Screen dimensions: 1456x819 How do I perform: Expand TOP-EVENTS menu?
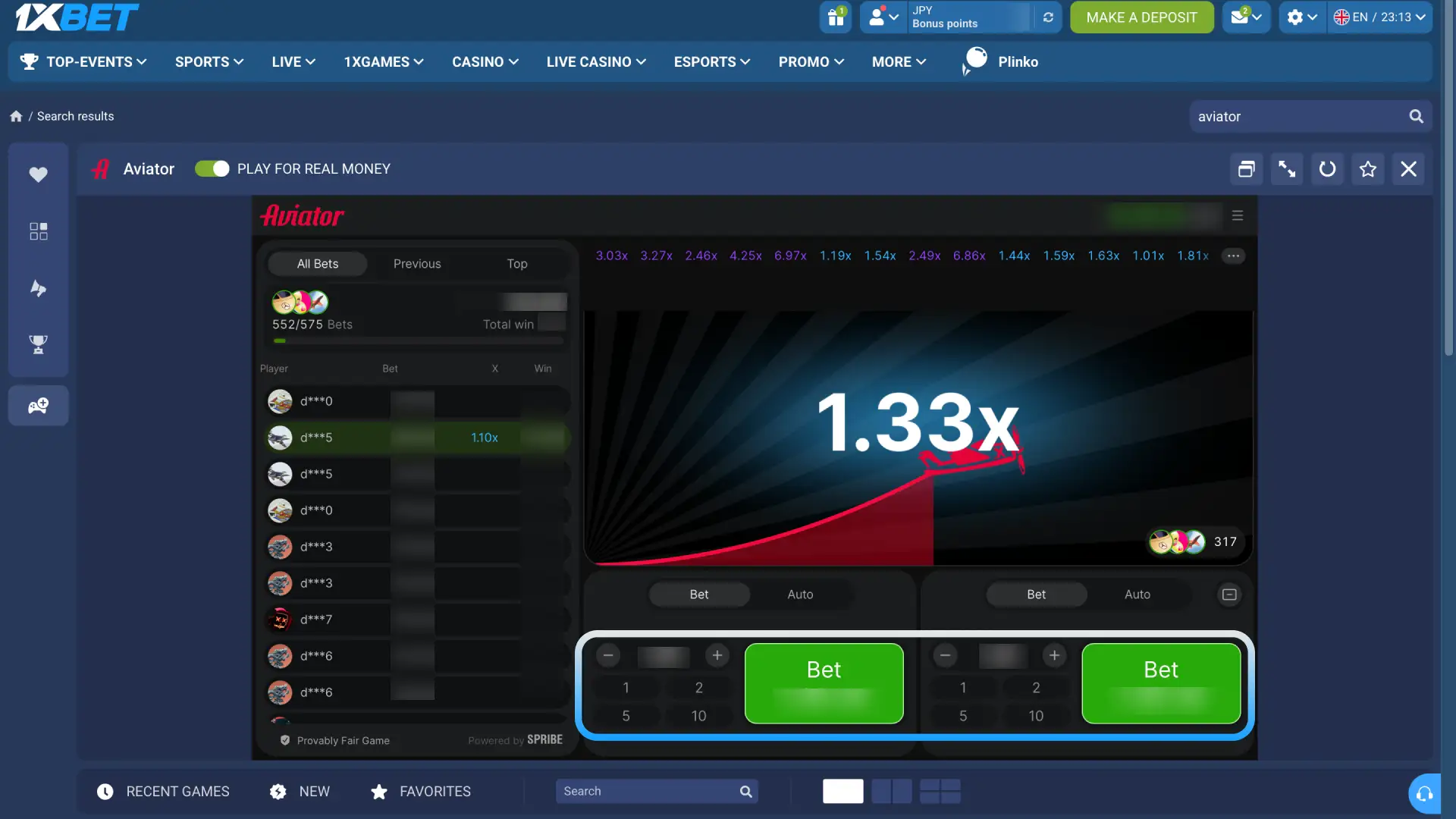tap(83, 62)
